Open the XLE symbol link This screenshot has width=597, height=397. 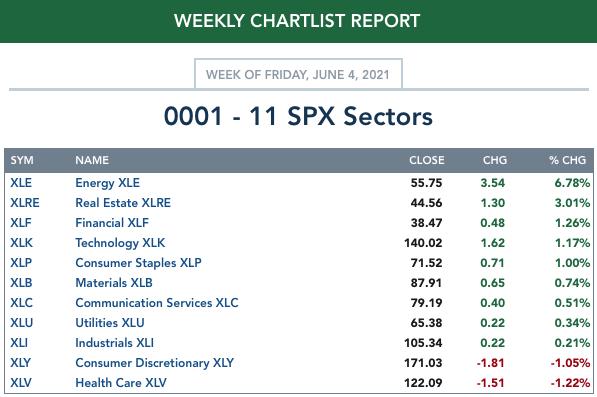21,183
